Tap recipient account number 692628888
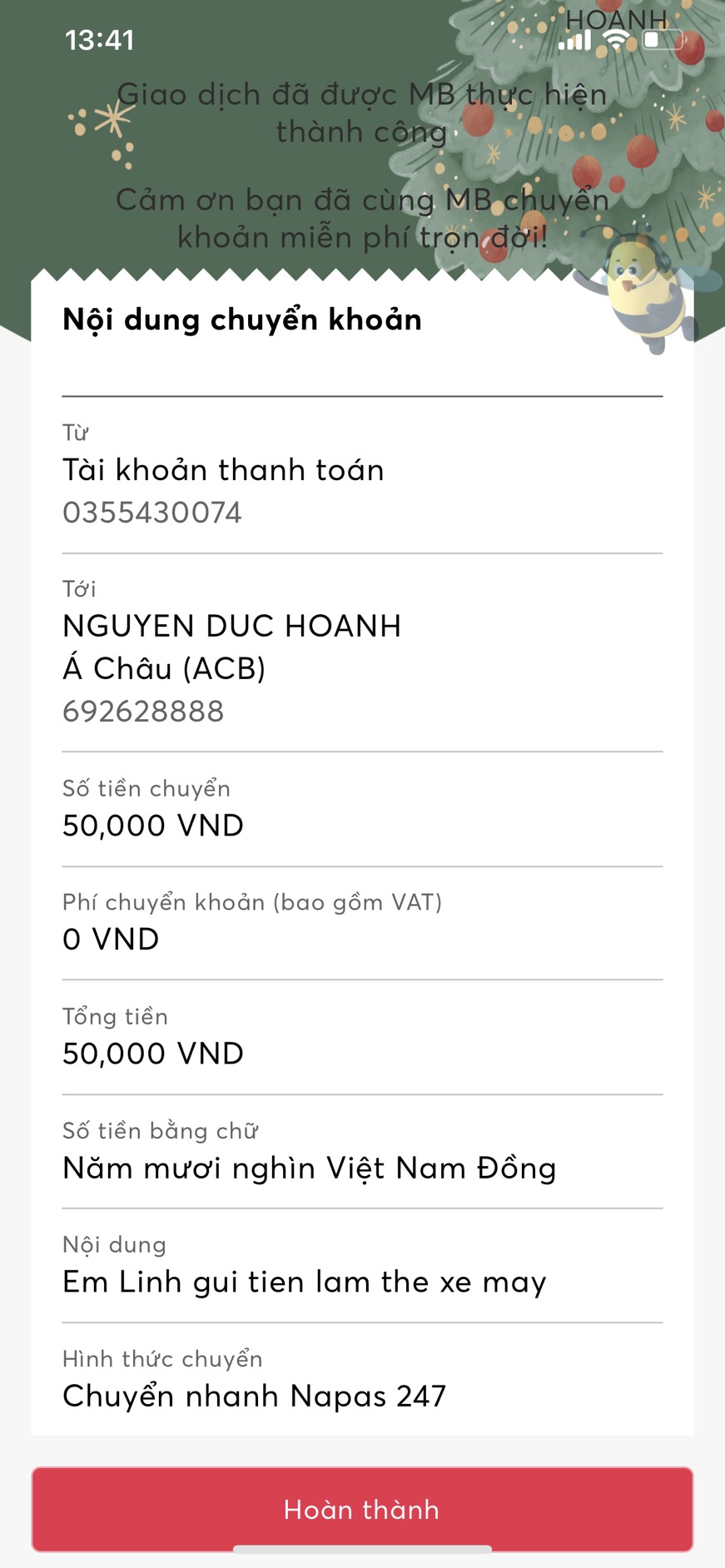This screenshot has width=725, height=1568. pos(143,712)
